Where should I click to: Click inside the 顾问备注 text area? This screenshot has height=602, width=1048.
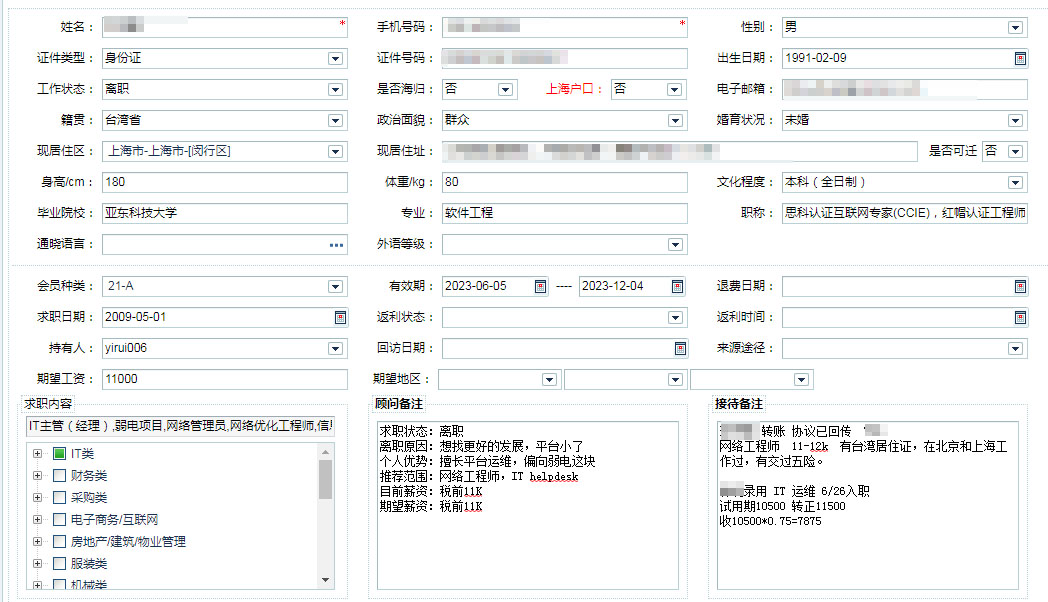(x=528, y=505)
